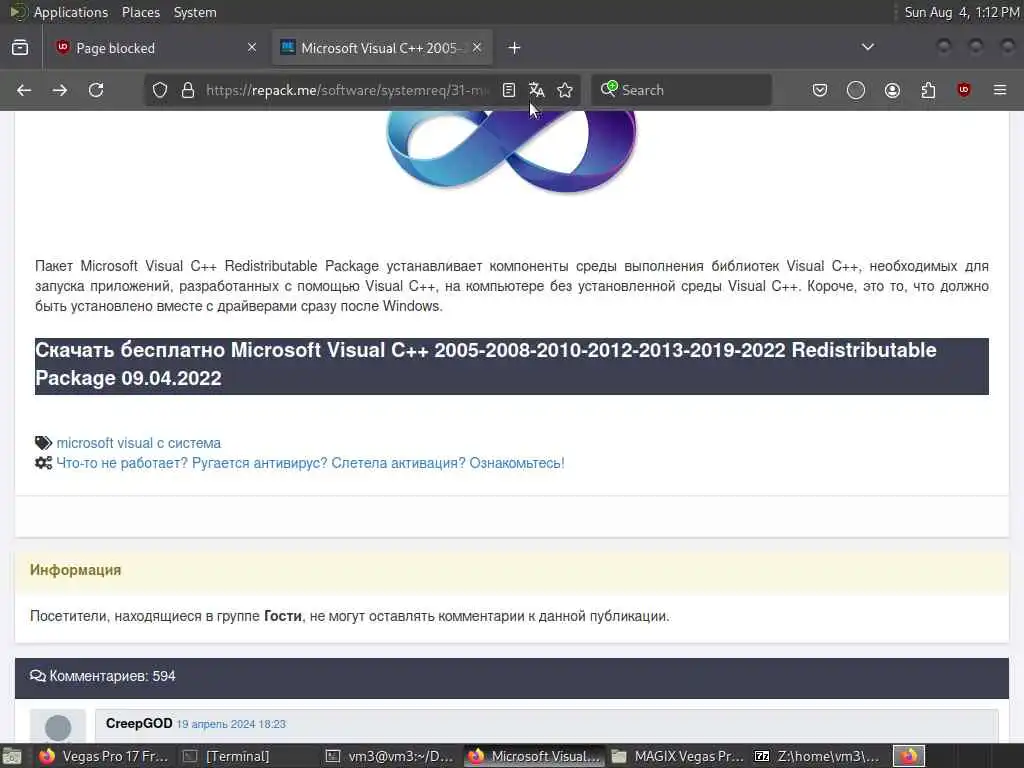Close the Page blocked tab
This screenshot has width=1024, height=768.
[x=252, y=48]
